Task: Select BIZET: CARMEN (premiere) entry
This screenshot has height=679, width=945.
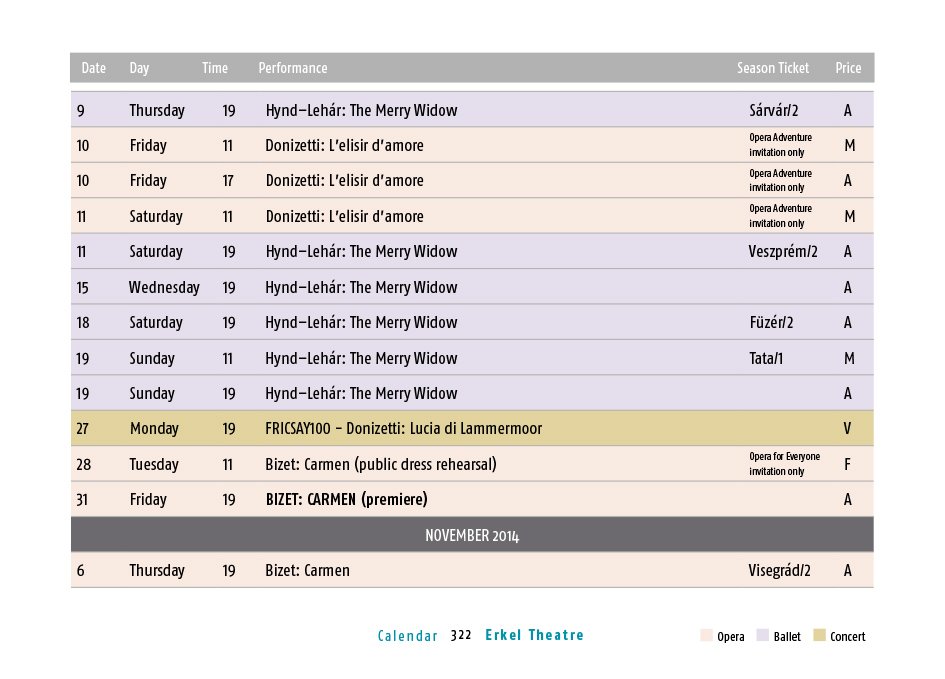Action: tap(347, 499)
